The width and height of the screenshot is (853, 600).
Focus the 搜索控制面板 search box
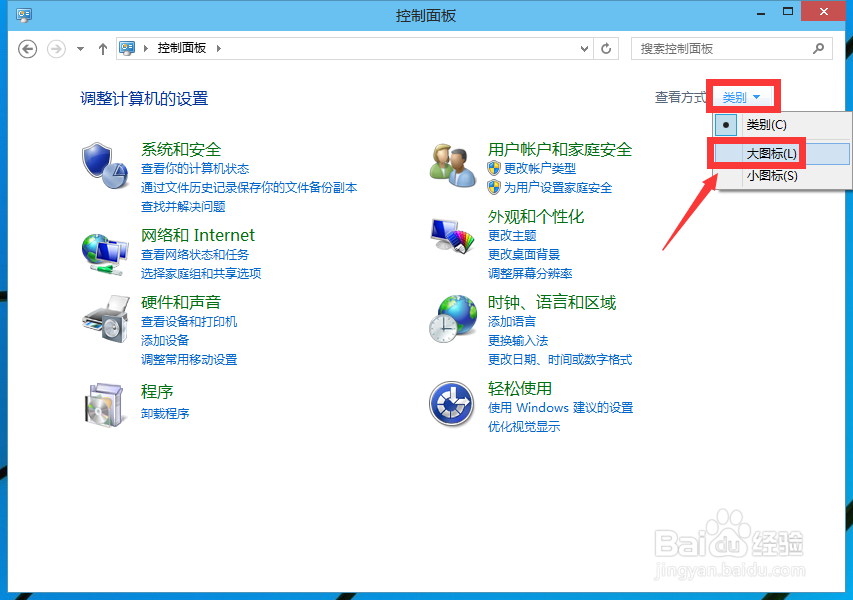coord(732,49)
